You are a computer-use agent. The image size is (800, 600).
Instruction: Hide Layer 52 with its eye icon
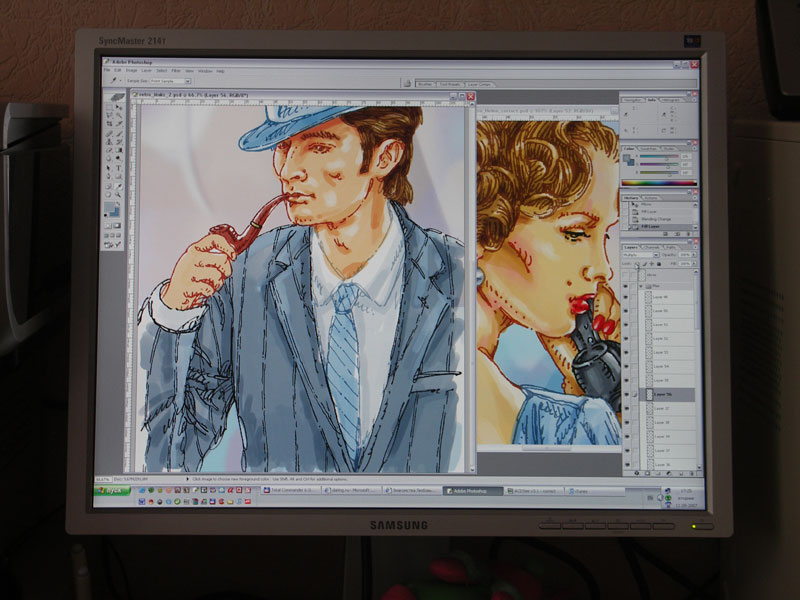click(x=627, y=338)
